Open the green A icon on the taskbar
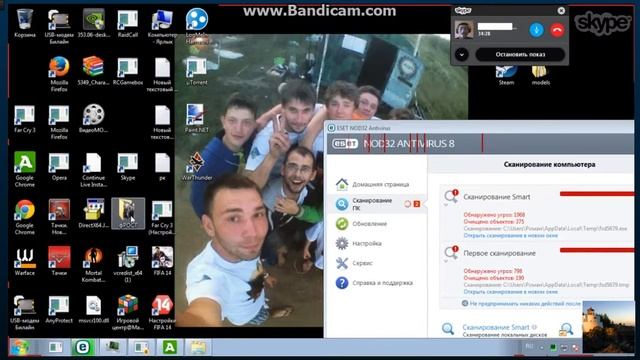The image size is (640, 360). click(x=169, y=347)
